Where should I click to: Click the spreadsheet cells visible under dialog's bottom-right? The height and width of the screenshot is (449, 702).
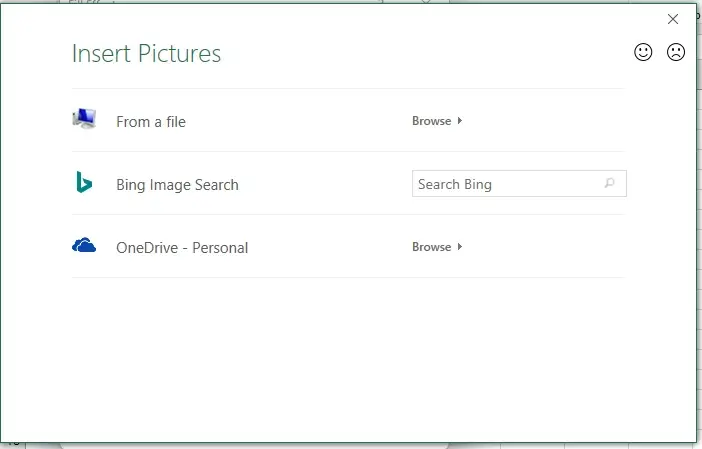tap(600, 445)
